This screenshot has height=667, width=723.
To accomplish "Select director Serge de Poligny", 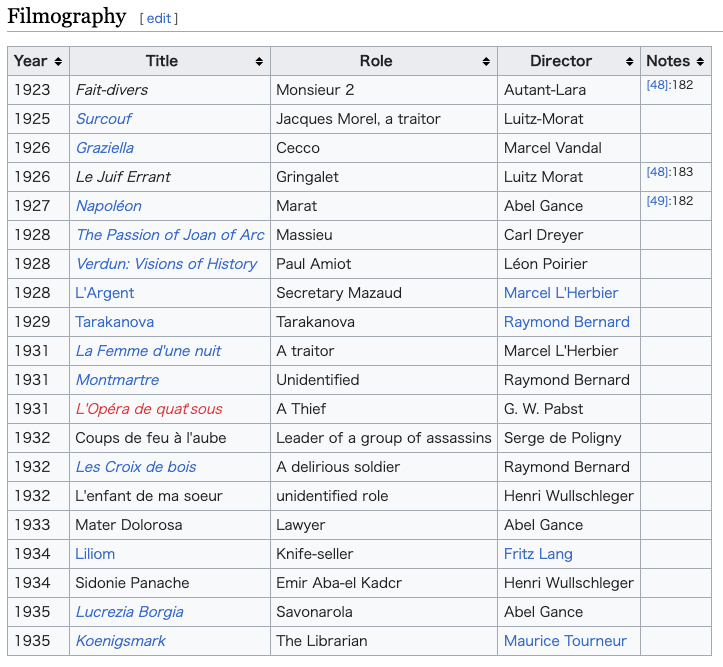I will click(x=563, y=438).
